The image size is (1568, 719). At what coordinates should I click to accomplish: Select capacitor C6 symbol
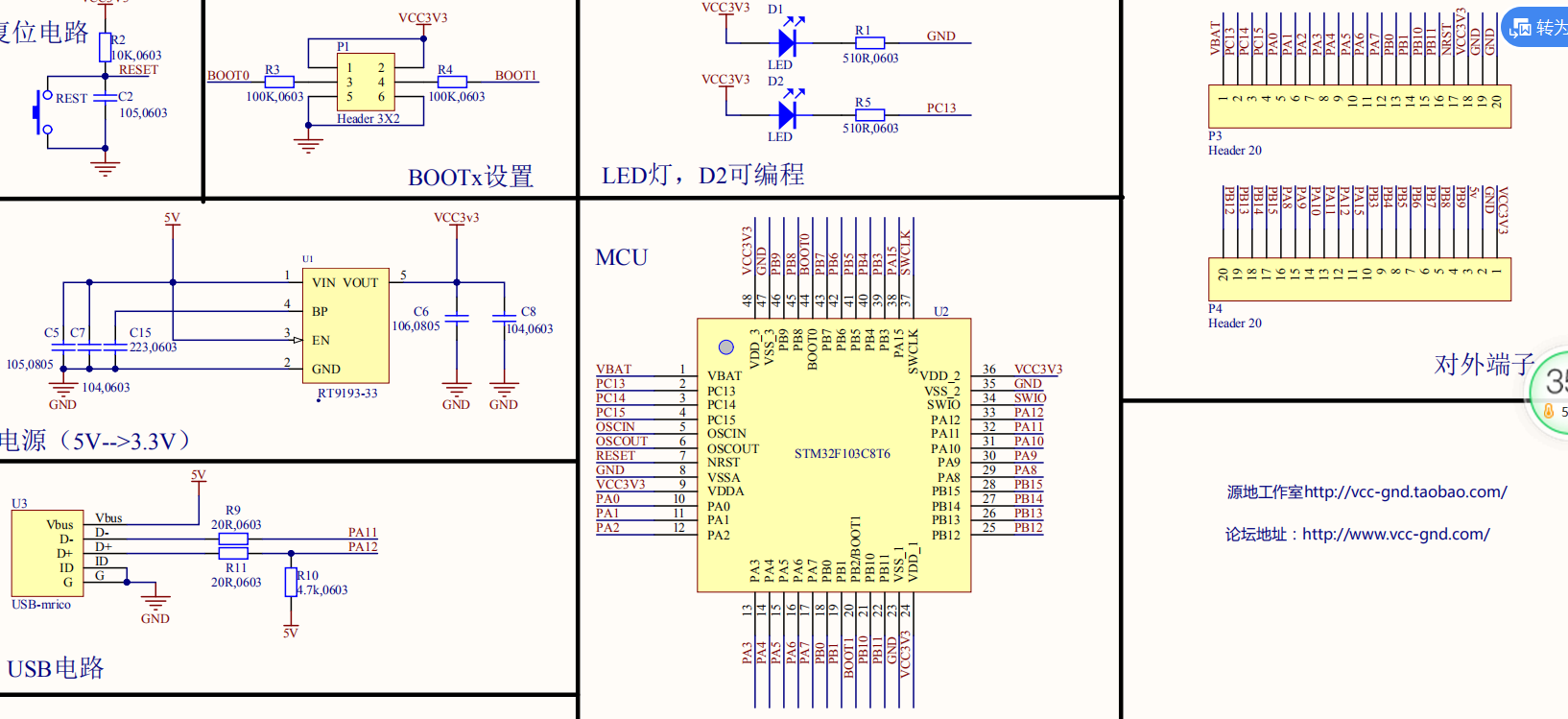(x=457, y=317)
